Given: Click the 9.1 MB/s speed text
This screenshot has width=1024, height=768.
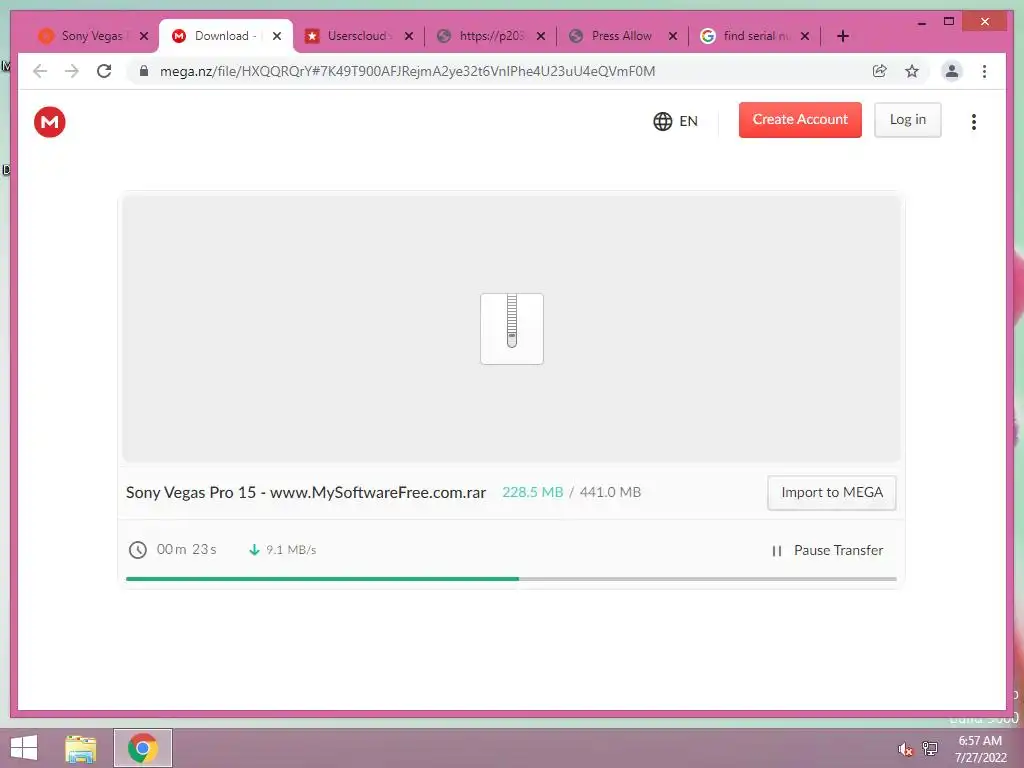Looking at the screenshot, I should (x=291, y=550).
